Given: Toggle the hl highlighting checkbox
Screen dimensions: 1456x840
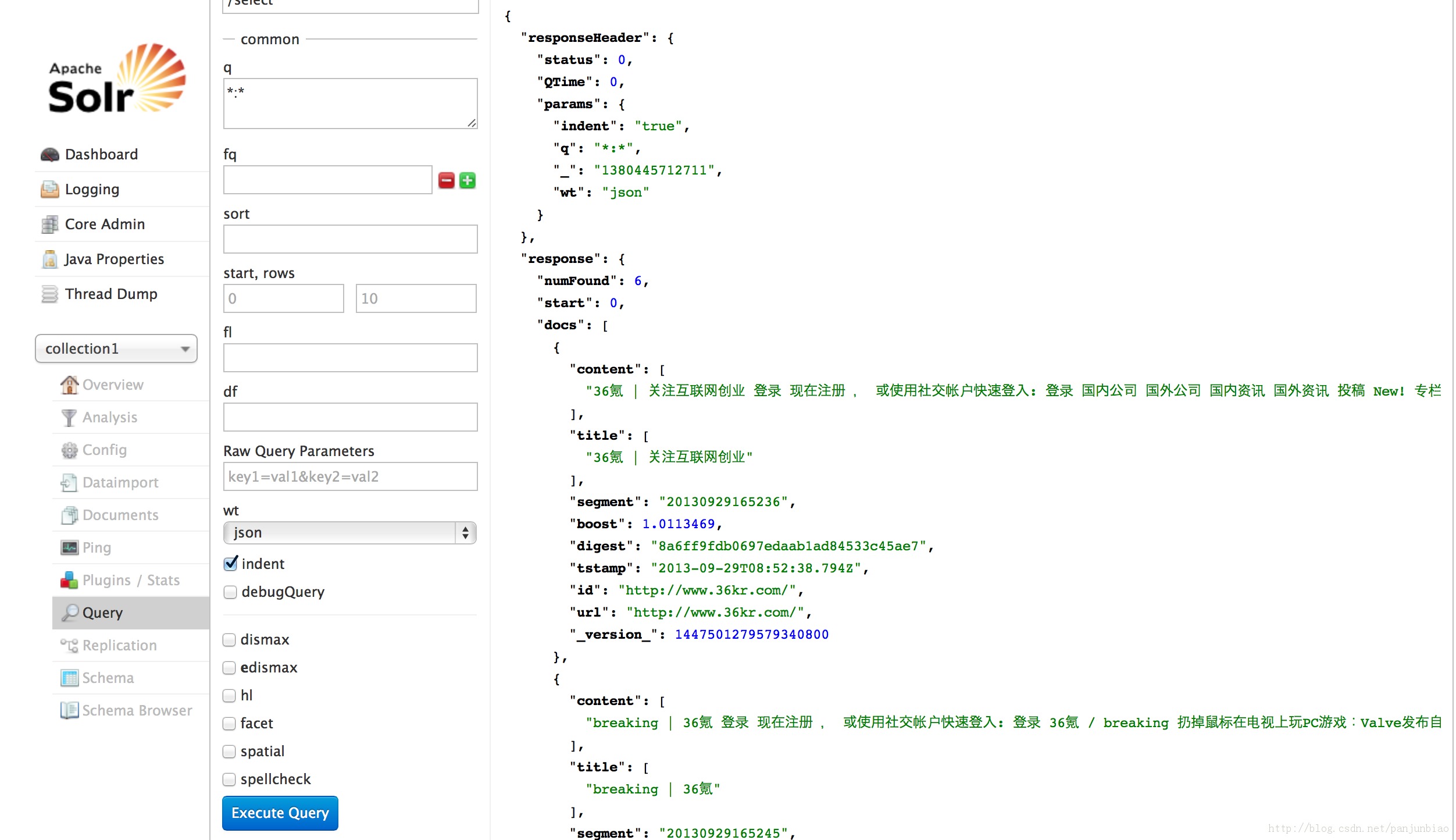Looking at the screenshot, I should 229,696.
